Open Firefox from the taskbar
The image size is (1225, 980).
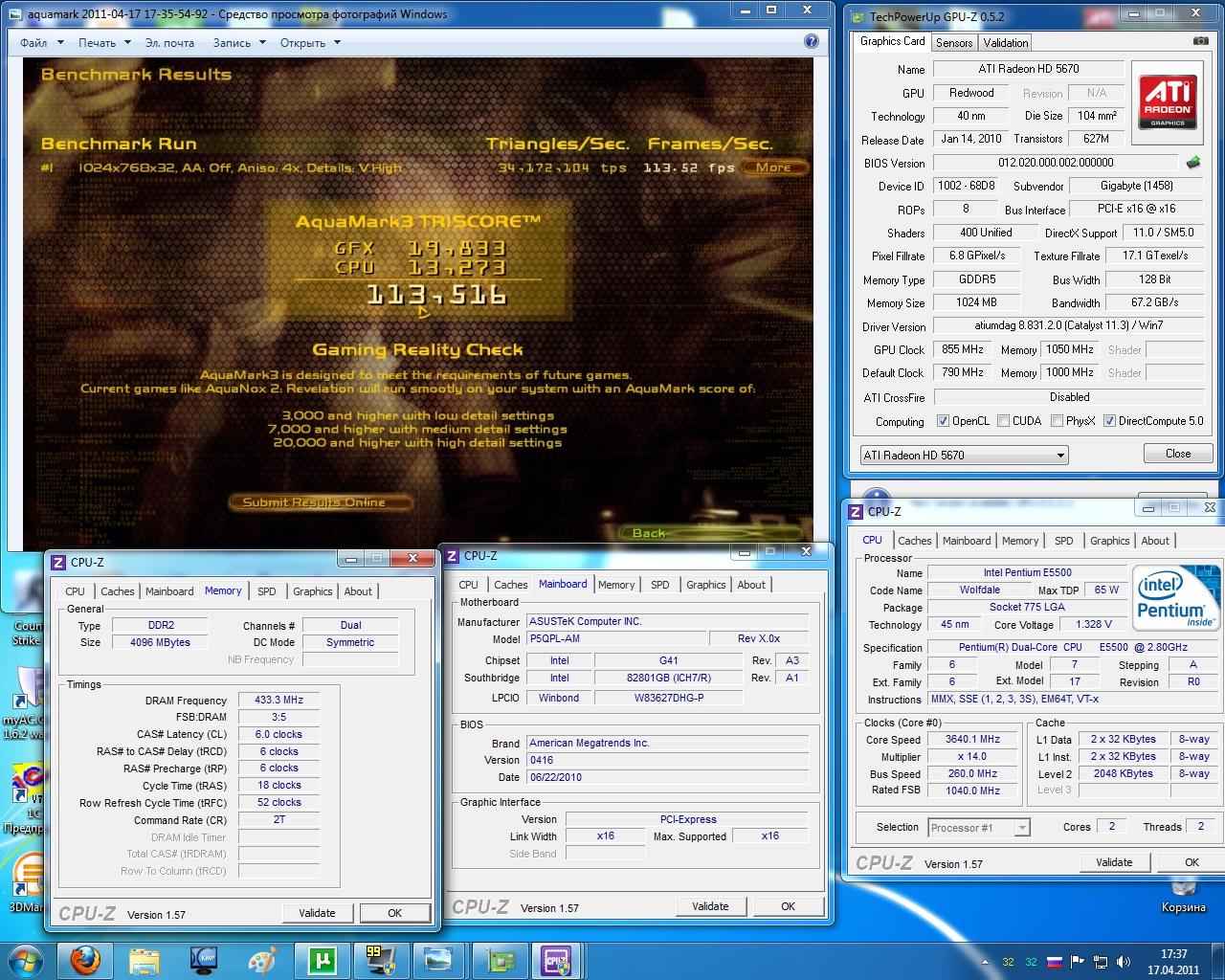pos(84,960)
